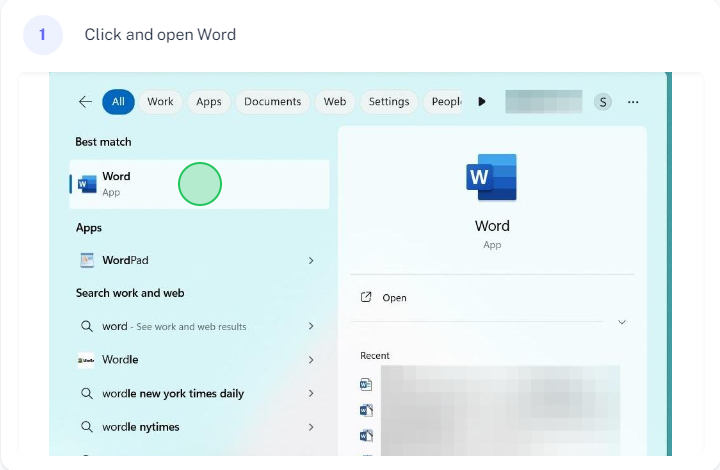Select the Web filter tab
Screen dimensions: 720x470
[x=335, y=101]
